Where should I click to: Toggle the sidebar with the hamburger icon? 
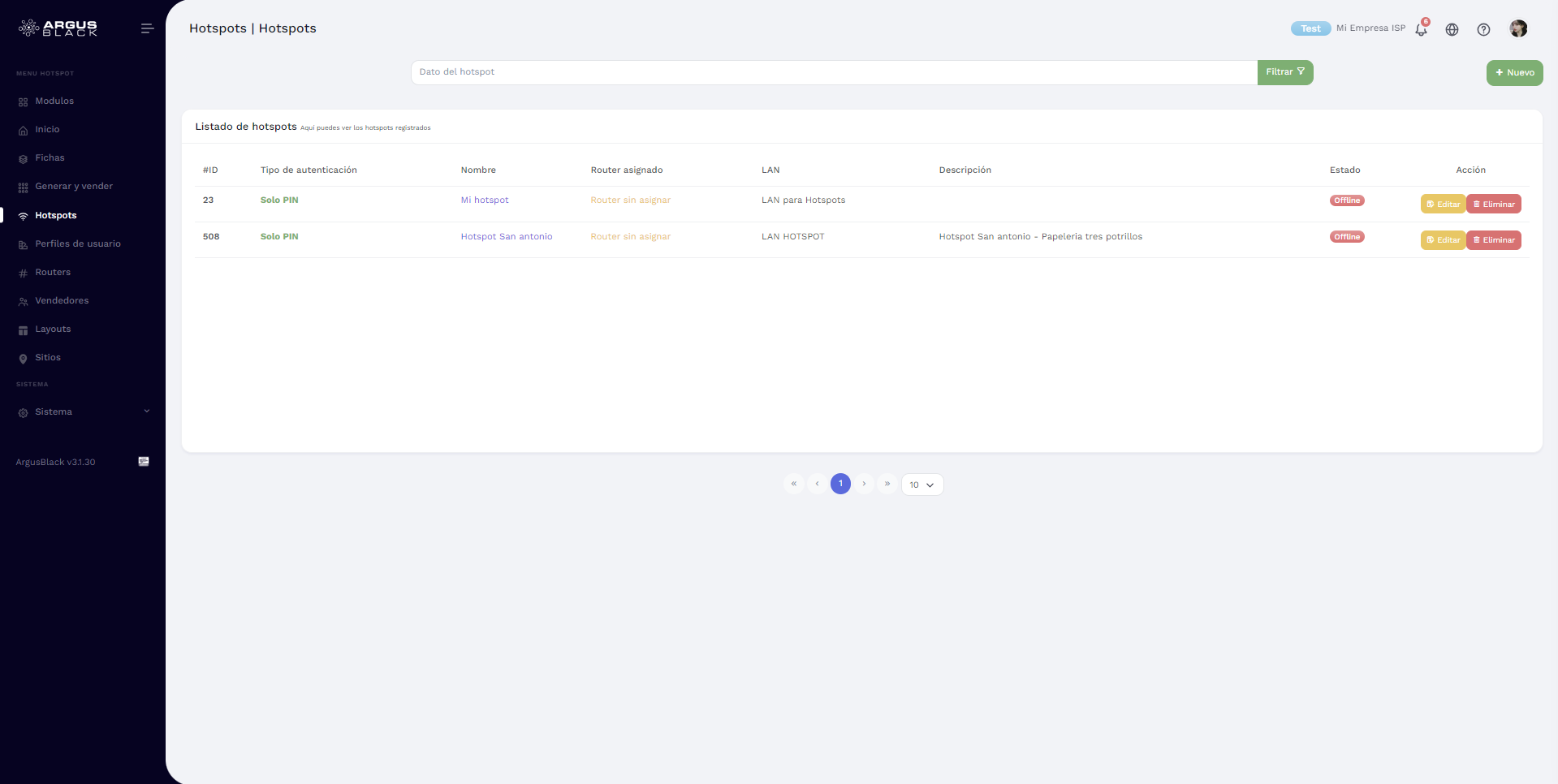coord(147,28)
